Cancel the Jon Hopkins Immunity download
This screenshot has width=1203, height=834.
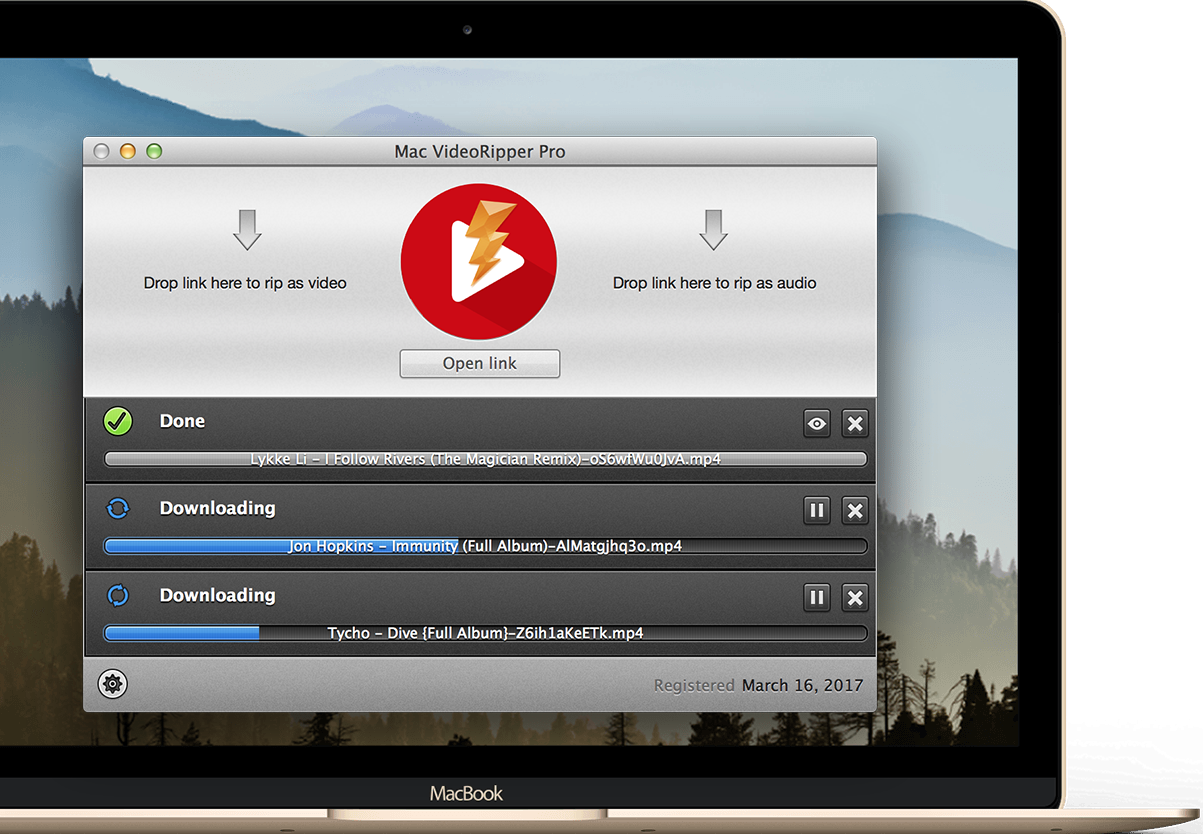point(855,511)
